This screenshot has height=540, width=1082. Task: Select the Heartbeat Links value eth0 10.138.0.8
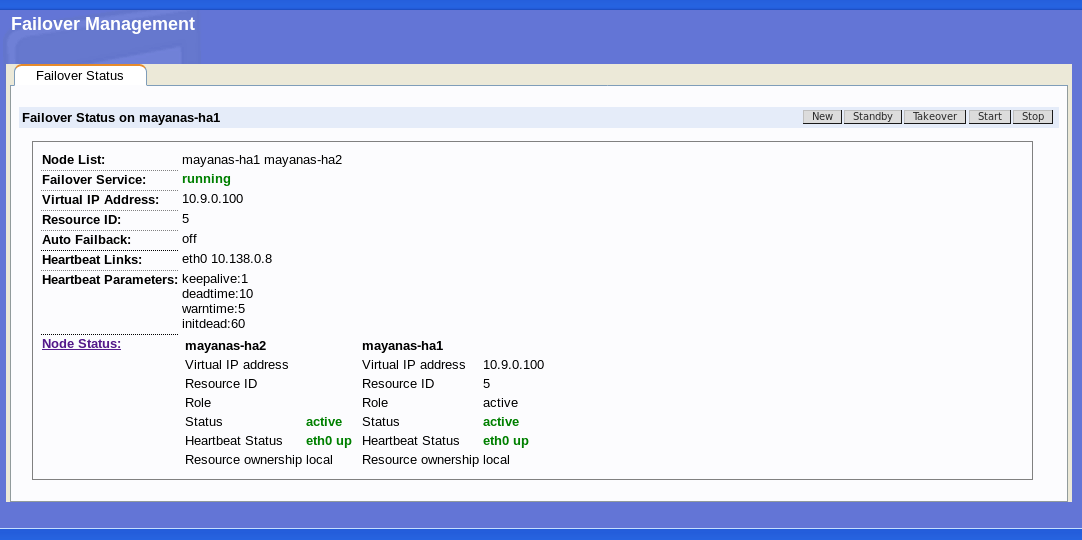point(226,259)
